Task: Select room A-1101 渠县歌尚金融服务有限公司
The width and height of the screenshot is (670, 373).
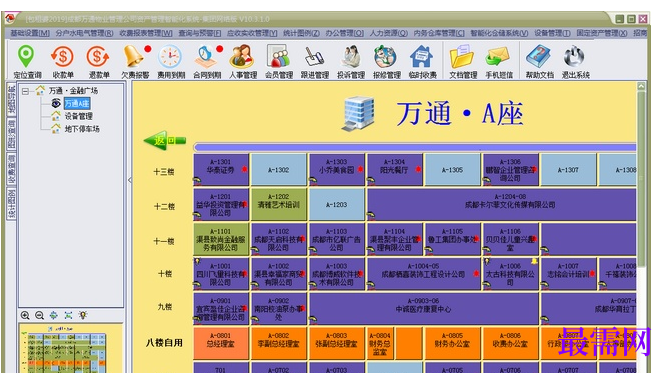Action: (x=221, y=239)
